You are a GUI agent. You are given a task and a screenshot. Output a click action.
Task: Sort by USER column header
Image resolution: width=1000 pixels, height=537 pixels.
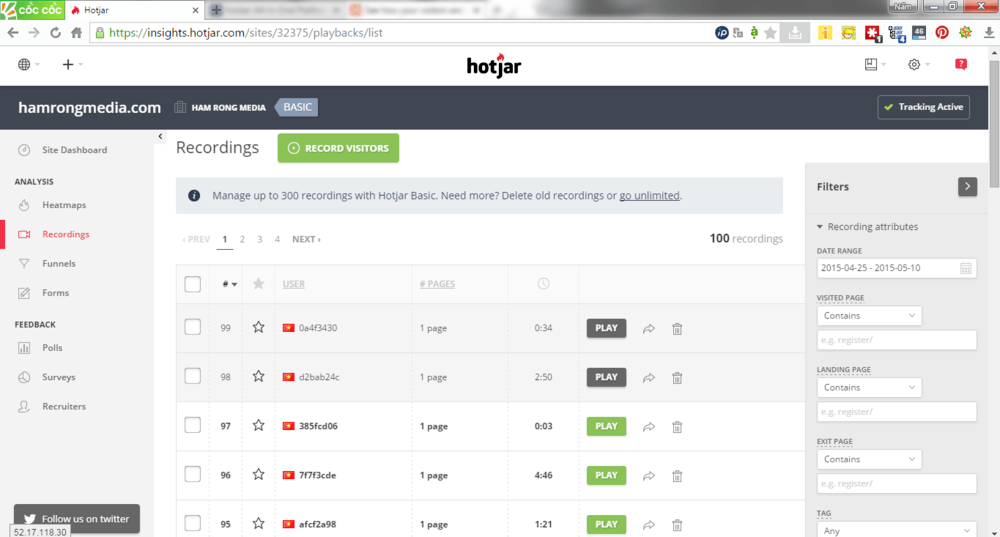coord(293,284)
